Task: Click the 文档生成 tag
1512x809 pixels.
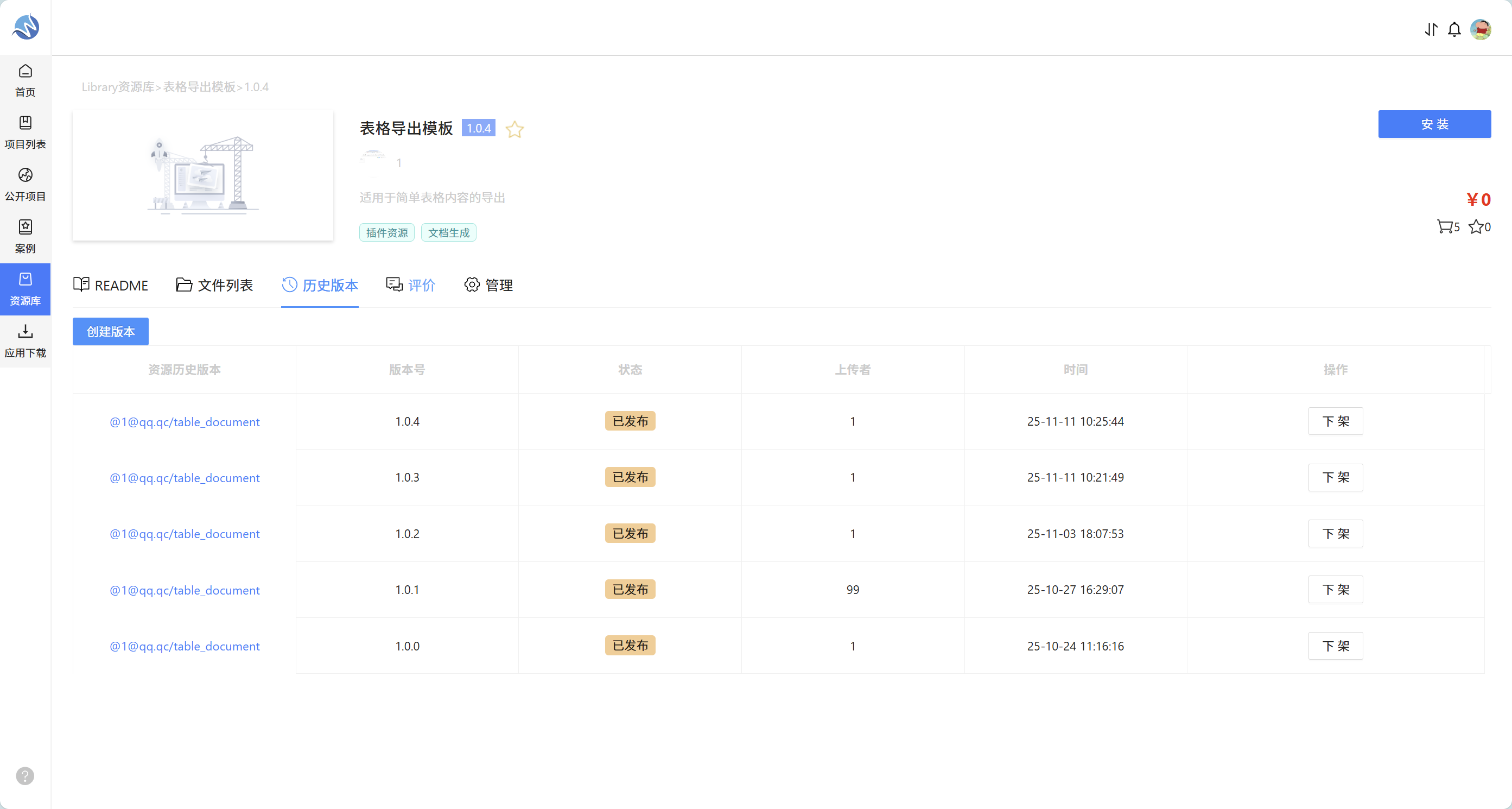Action: click(448, 232)
